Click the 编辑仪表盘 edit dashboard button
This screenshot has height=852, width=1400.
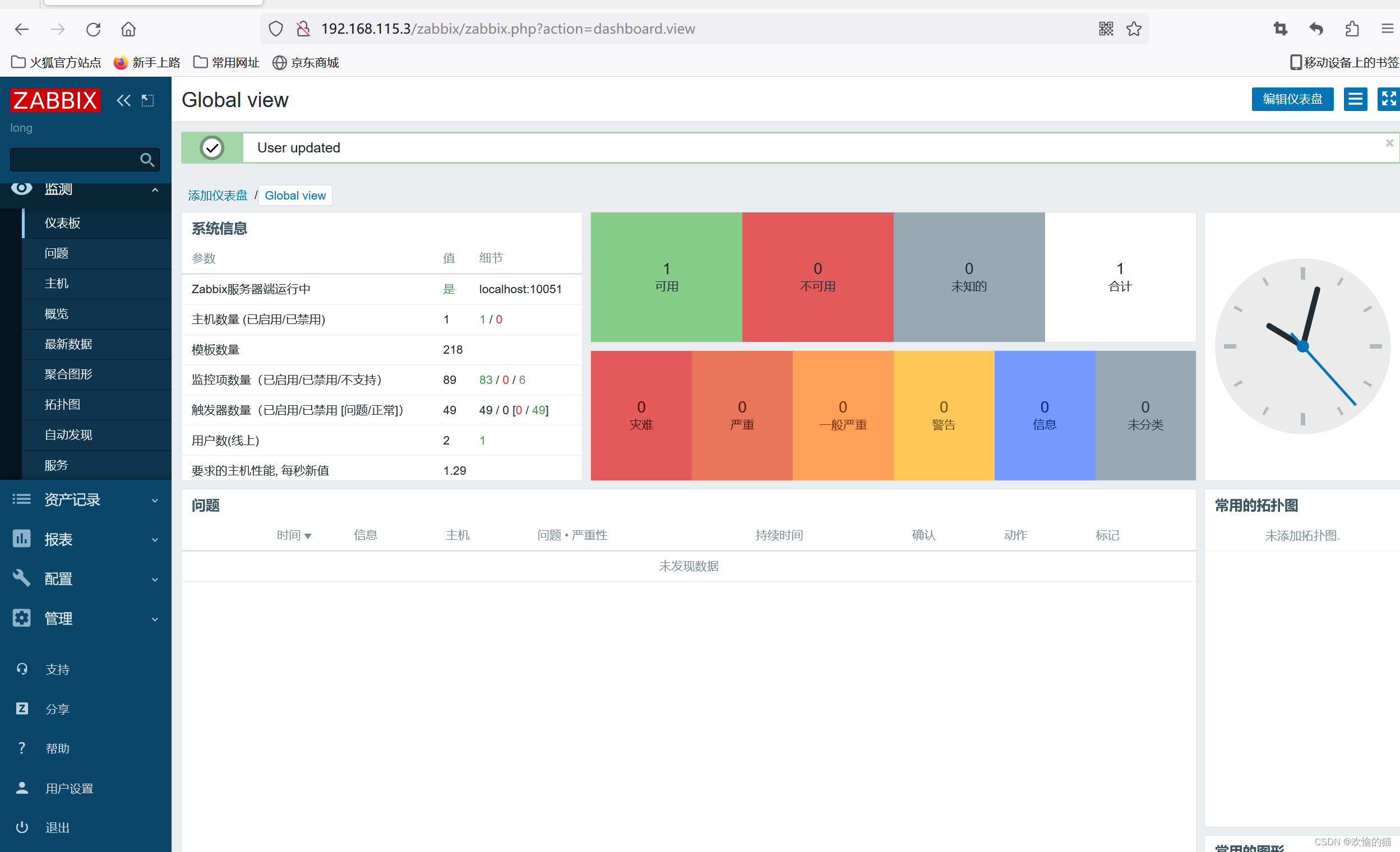coord(1292,99)
